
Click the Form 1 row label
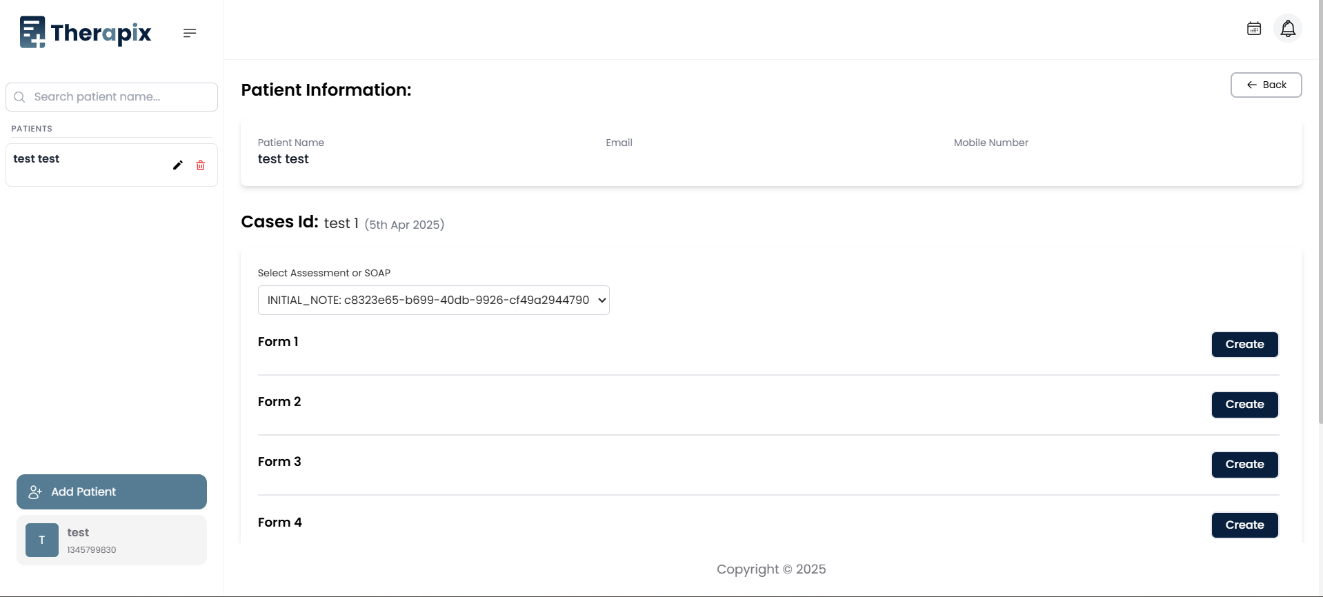click(278, 342)
